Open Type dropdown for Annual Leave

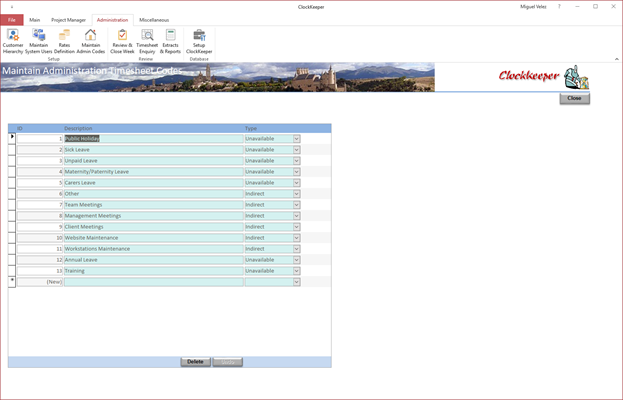tap(296, 260)
